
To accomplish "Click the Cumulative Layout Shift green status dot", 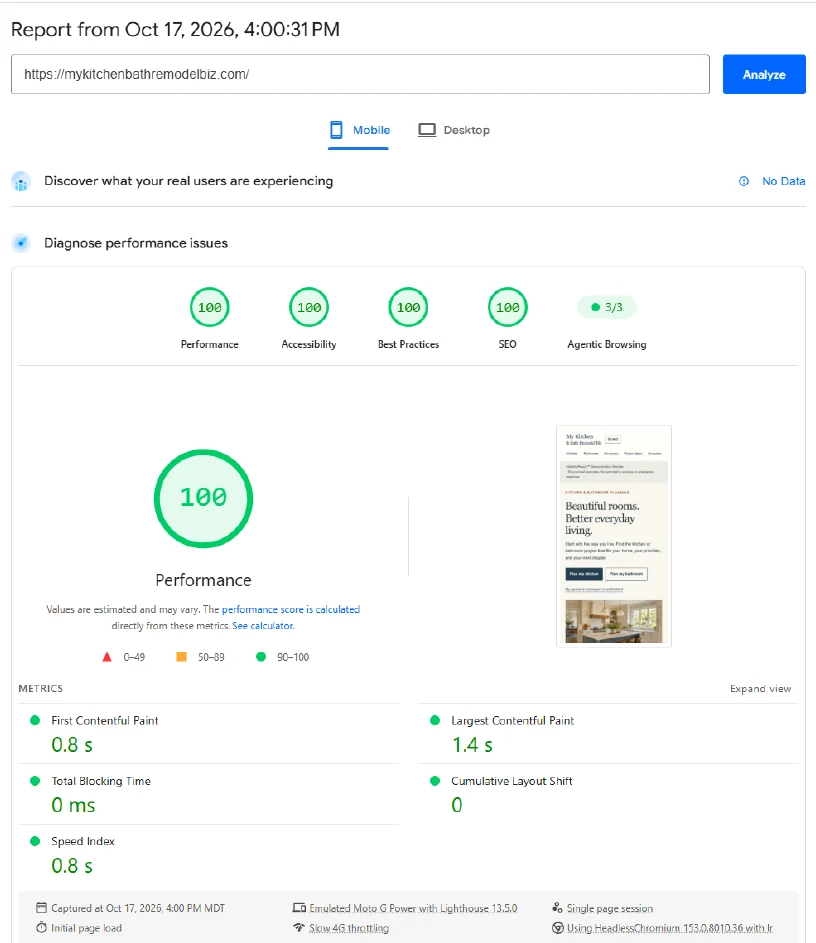I will [435, 781].
